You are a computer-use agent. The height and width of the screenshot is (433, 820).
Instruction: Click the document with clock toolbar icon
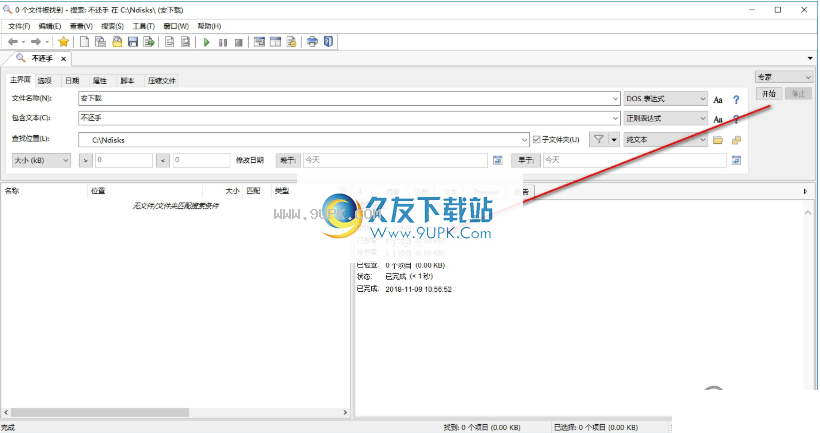coord(291,42)
